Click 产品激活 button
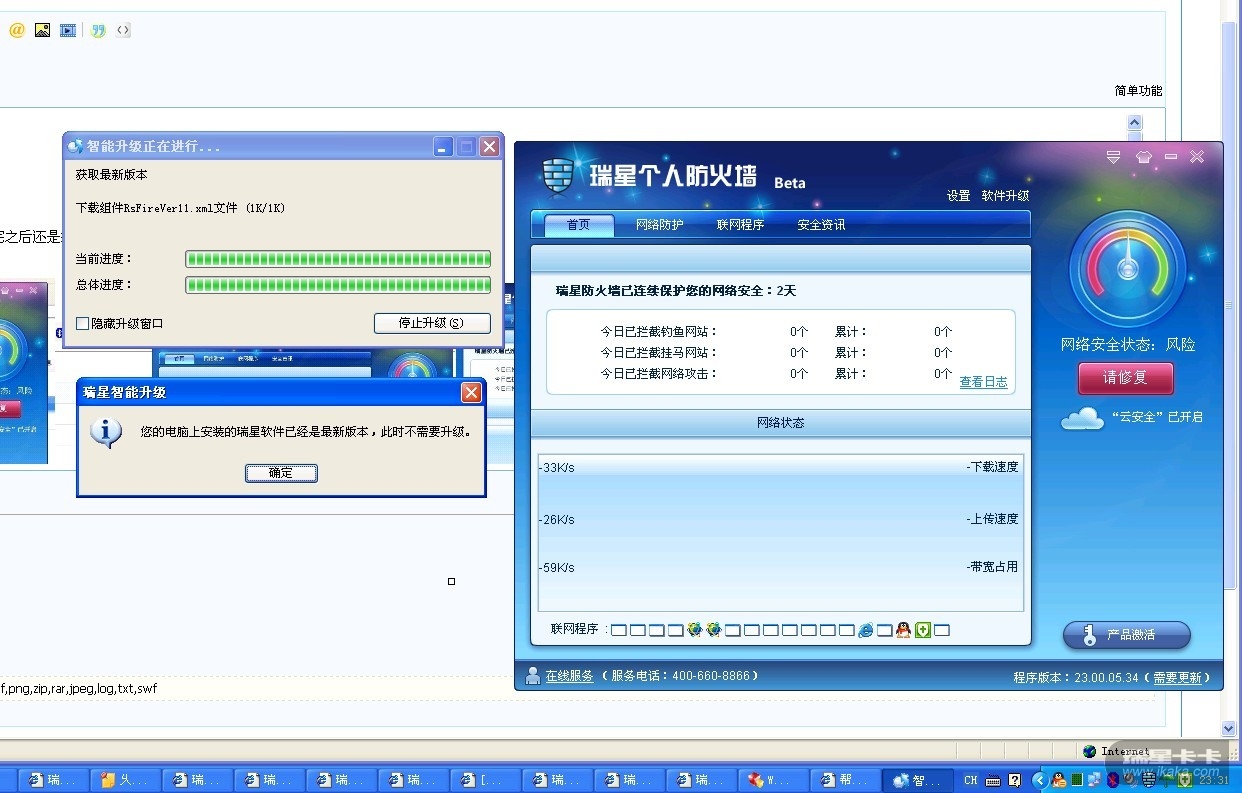Image resolution: width=1242 pixels, height=793 pixels. [1127, 635]
